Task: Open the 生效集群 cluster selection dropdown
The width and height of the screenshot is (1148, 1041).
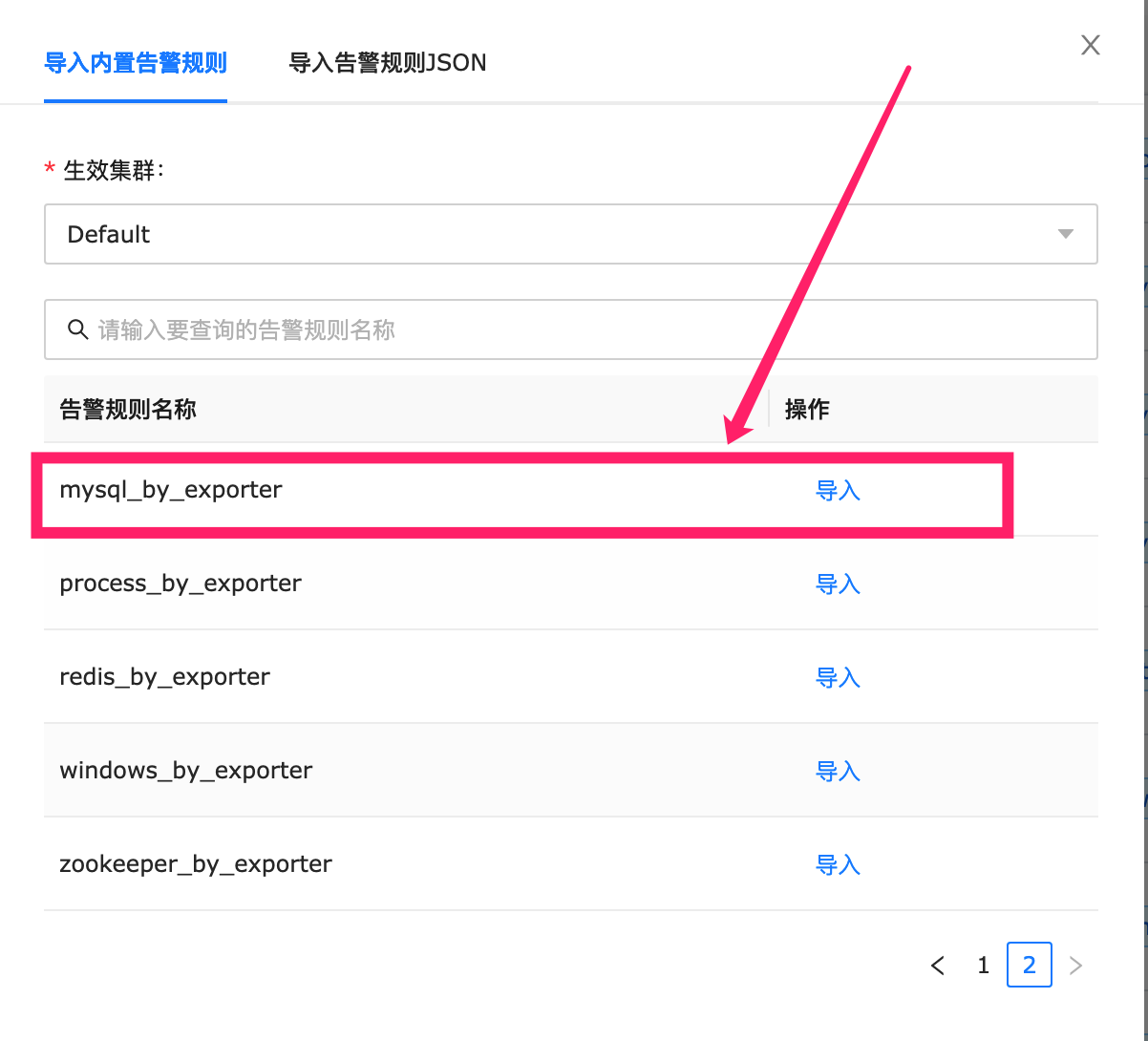Action: pyautogui.click(x=570, y=234)
